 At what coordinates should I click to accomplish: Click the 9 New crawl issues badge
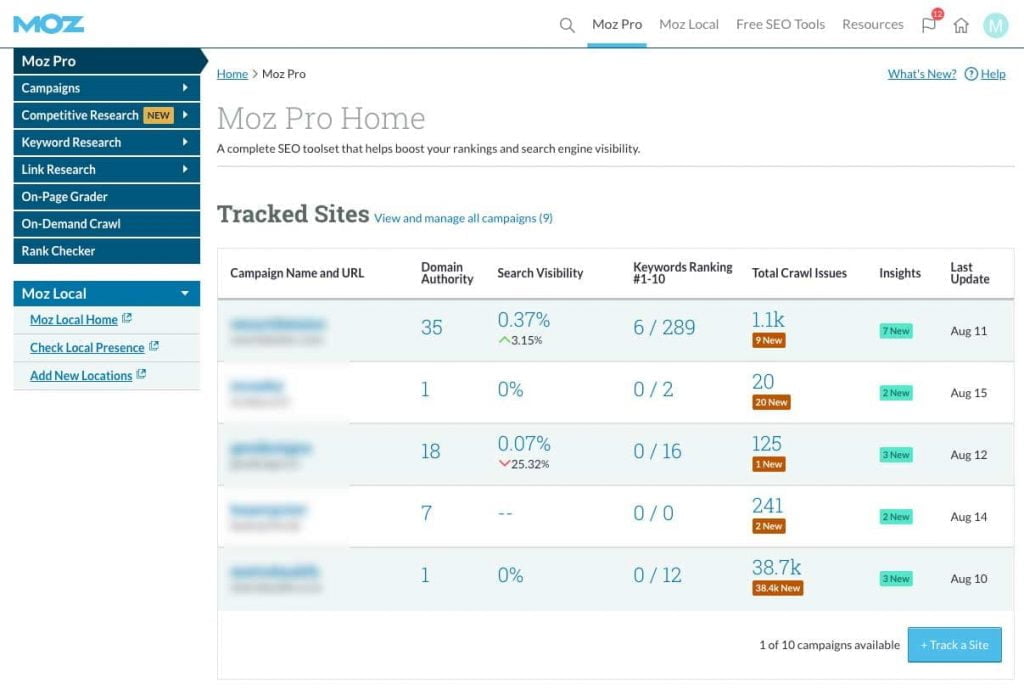768,340
